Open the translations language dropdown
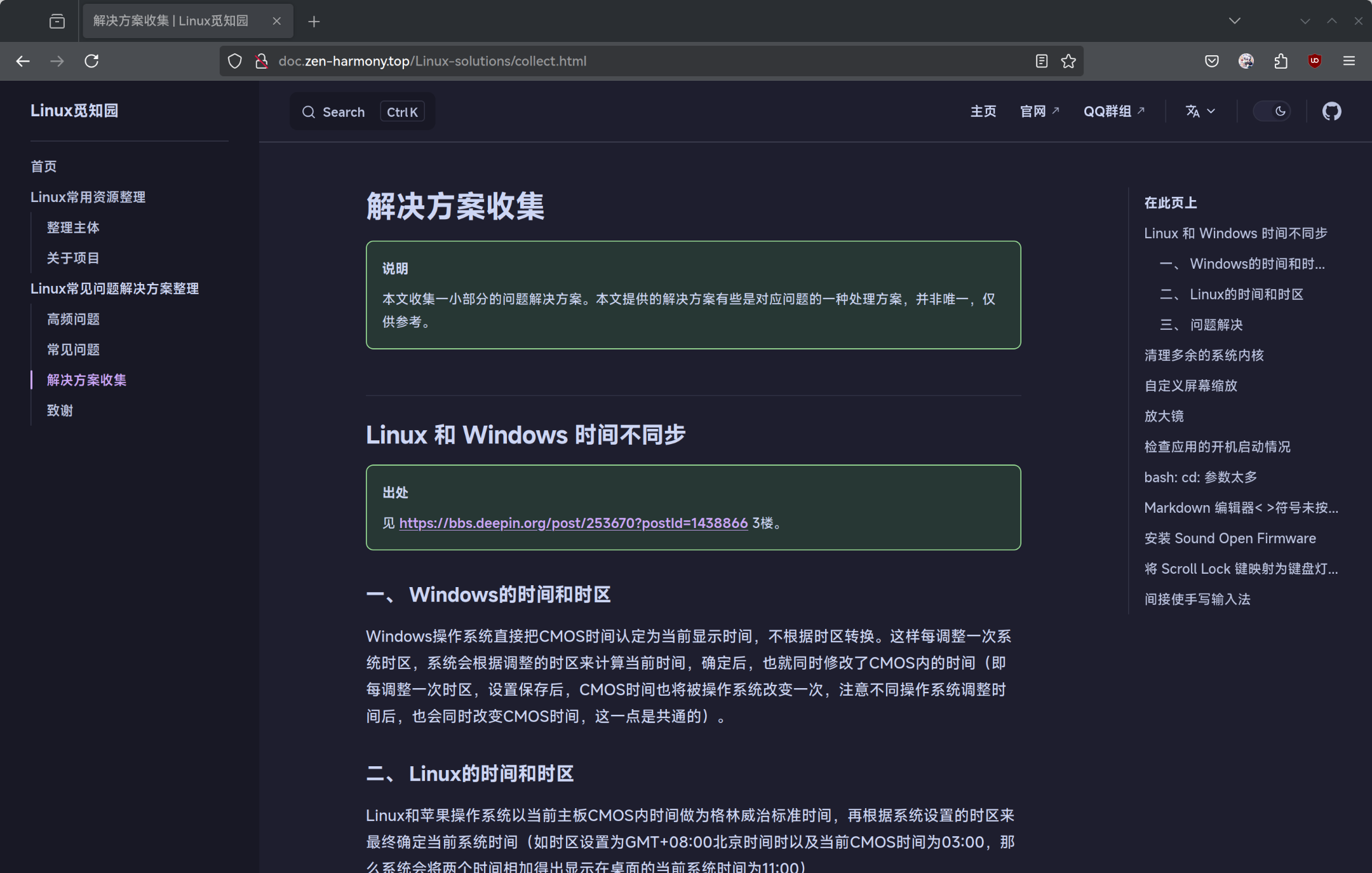This screenshot has width=1372, height=873. 1199,111
